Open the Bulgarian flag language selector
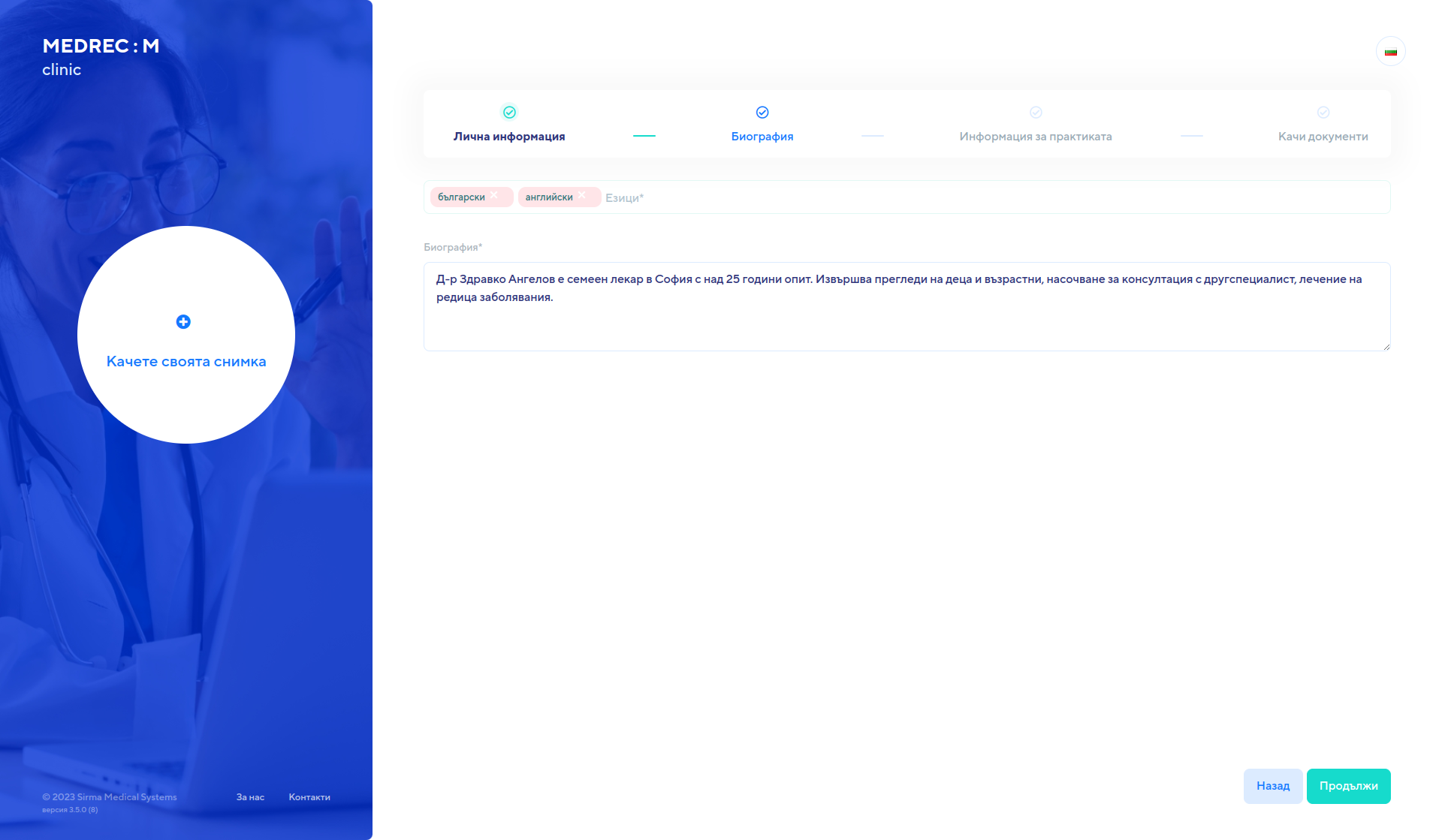The height and width of the screenshot is (840, 1442). (1390, 52)
